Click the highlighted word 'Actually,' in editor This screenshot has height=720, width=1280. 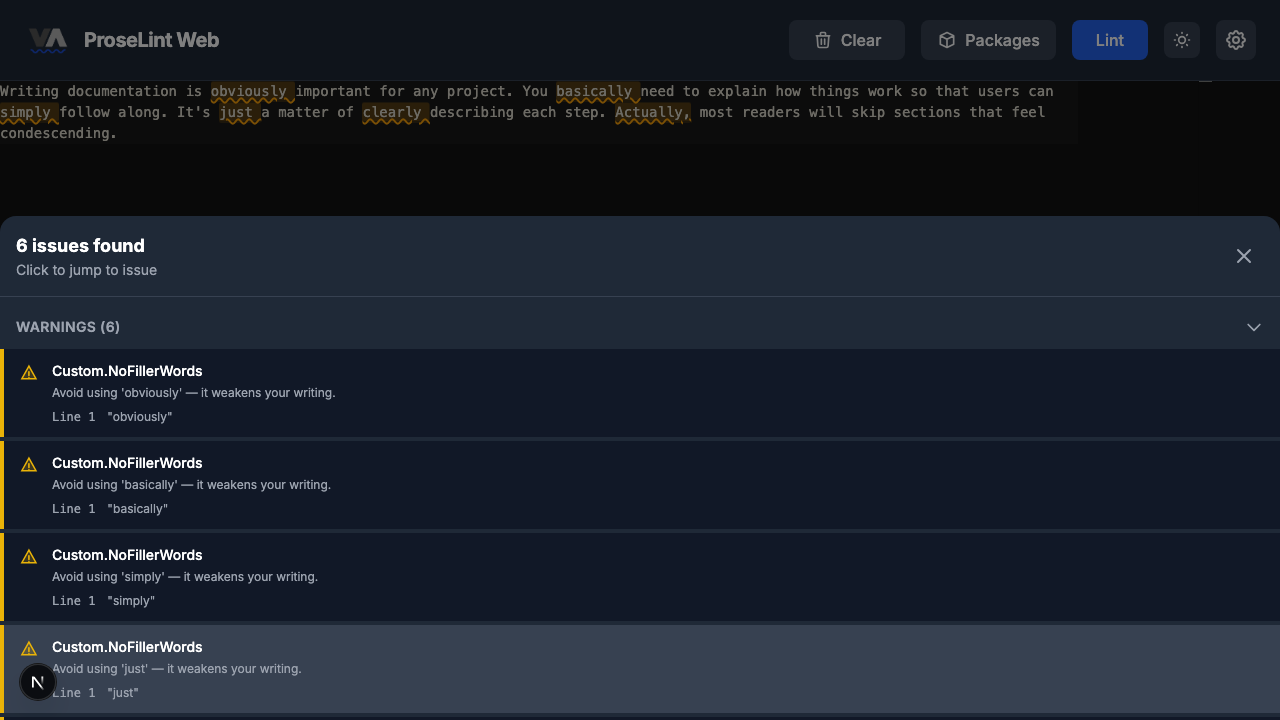[652, 112]
